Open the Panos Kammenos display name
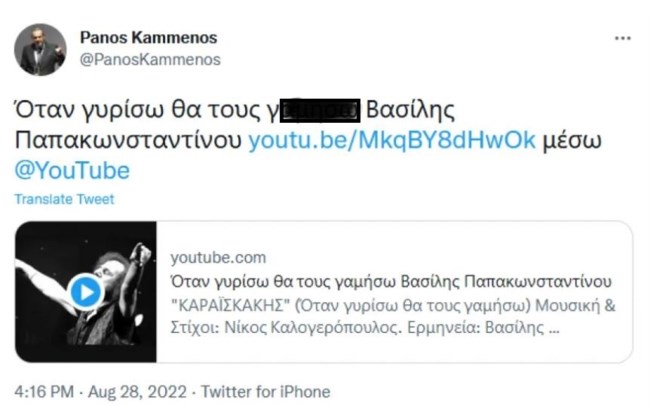This screenshot has width=650, height=406. (148, 37)
